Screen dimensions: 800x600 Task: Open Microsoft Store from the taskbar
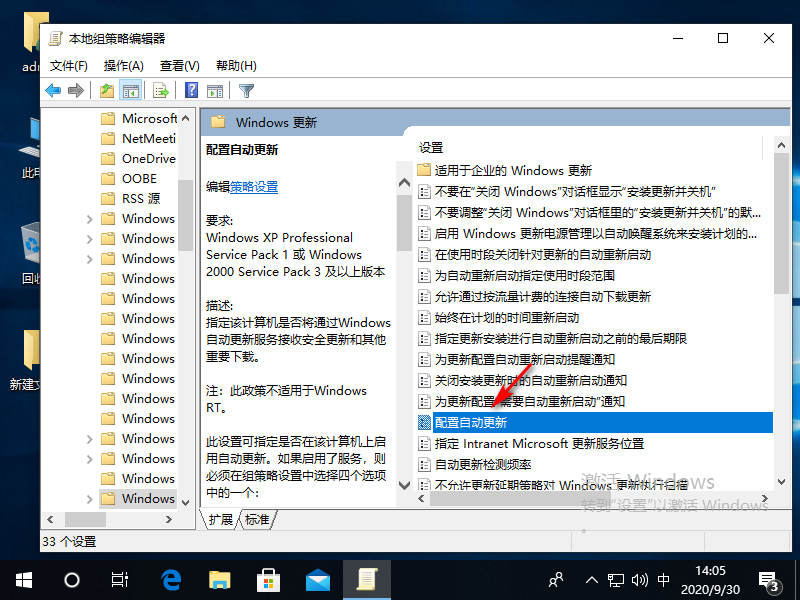point(269,580)
